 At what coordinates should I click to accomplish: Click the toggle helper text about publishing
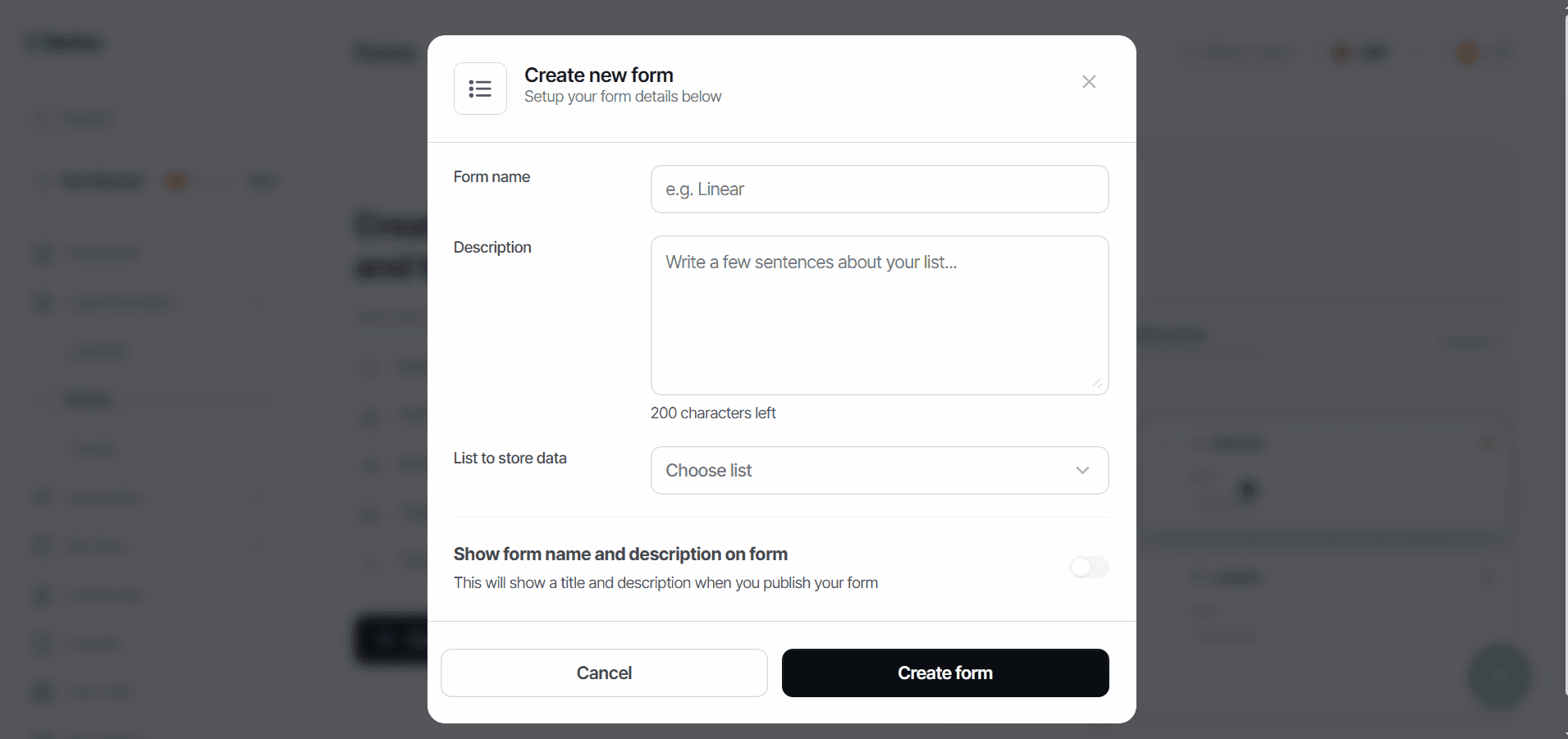(x=665, y=583)
